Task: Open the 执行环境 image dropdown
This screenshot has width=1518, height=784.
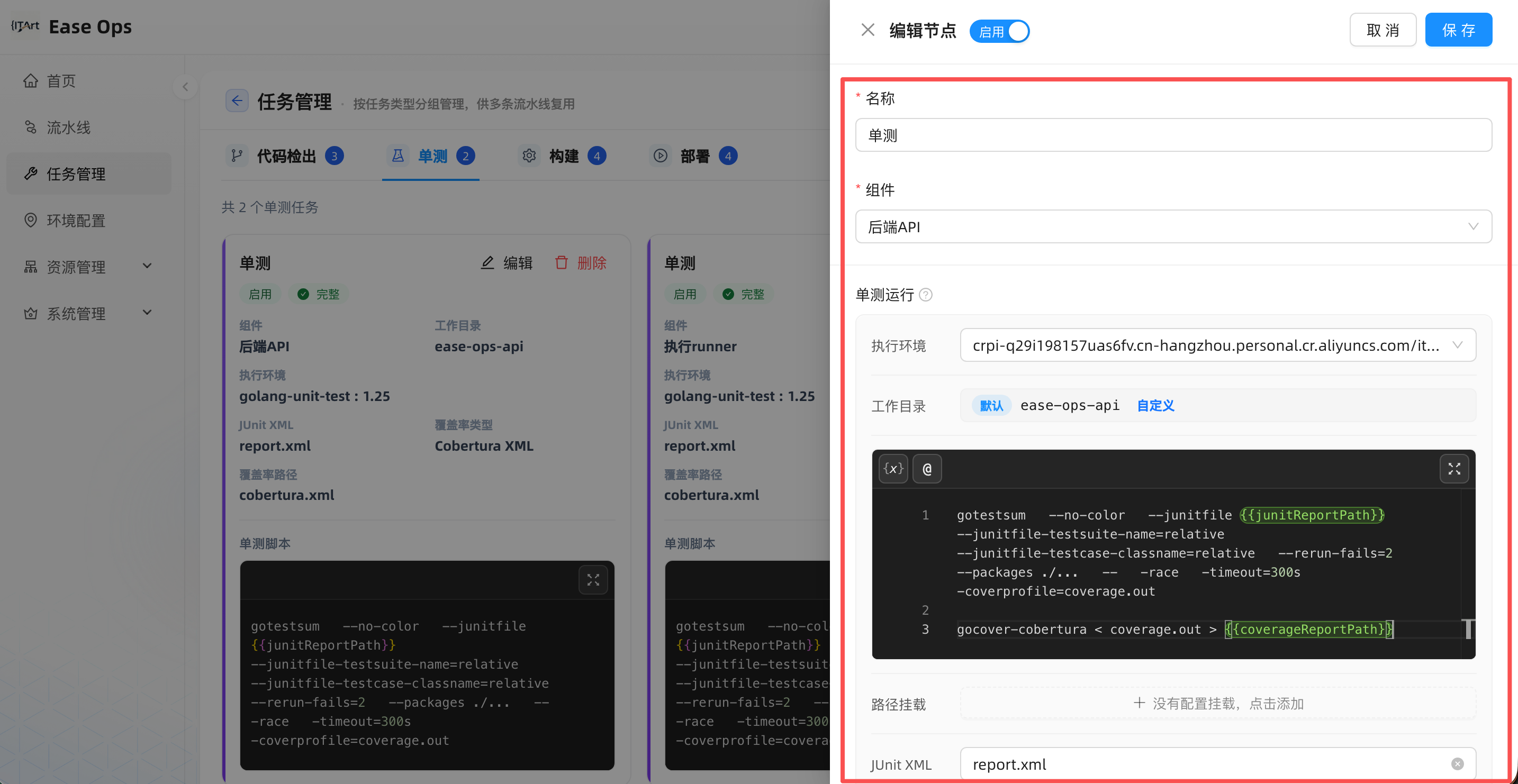Action: coord(1217,345)
